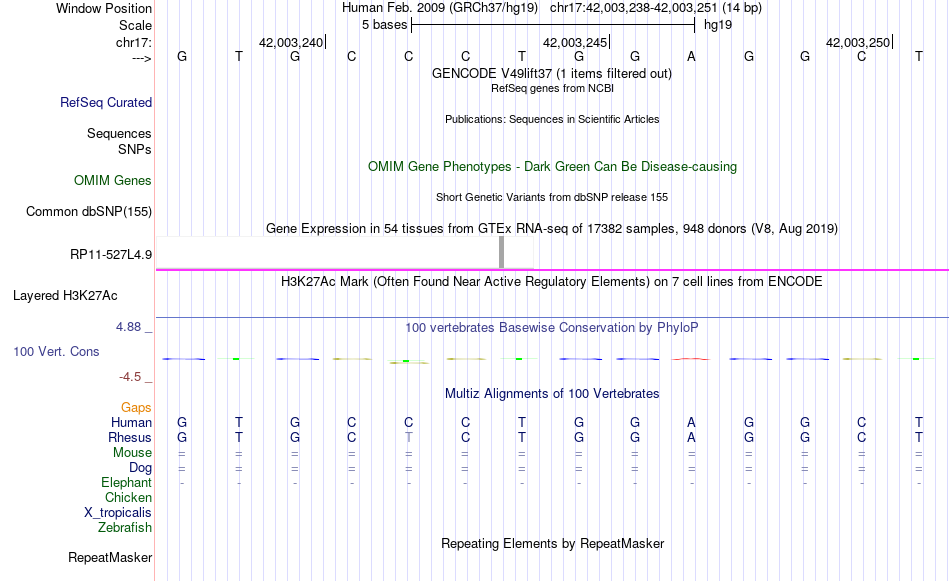950x581 pixels.
Task: Select the Gaps row label
Action: (136, 408)
